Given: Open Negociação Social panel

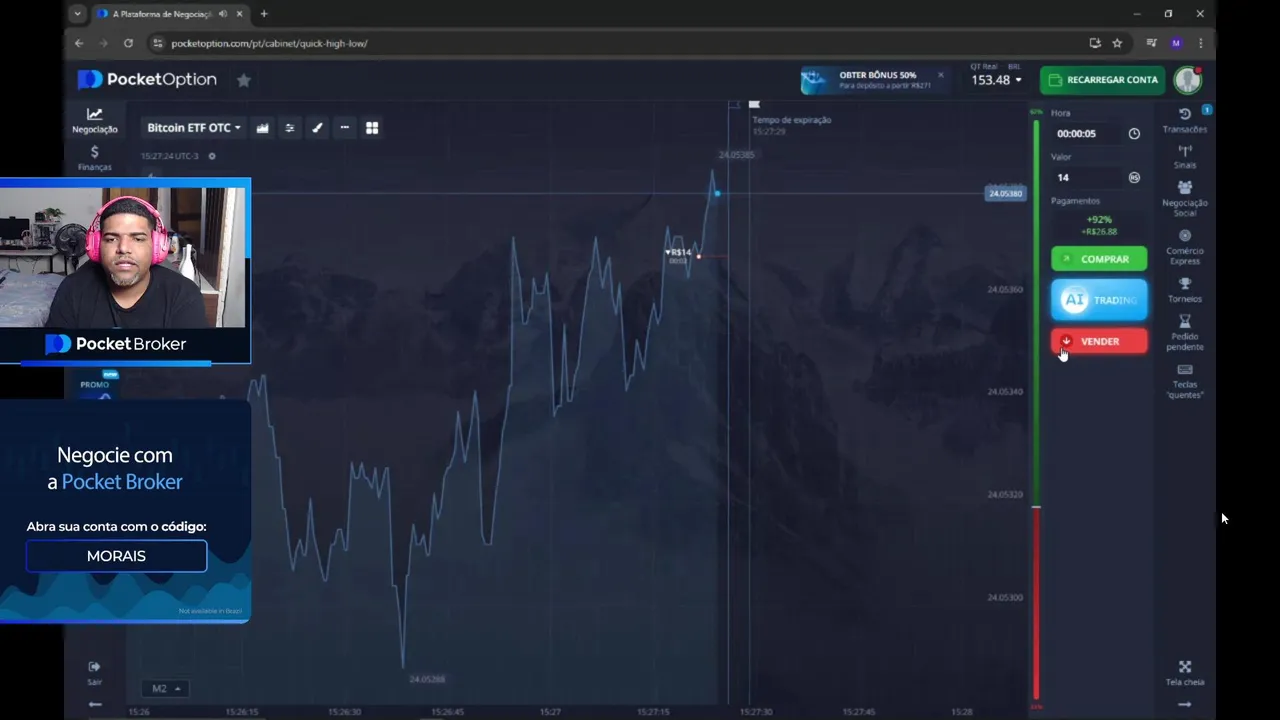Looking at the screenshot, I should point(1185,199).
